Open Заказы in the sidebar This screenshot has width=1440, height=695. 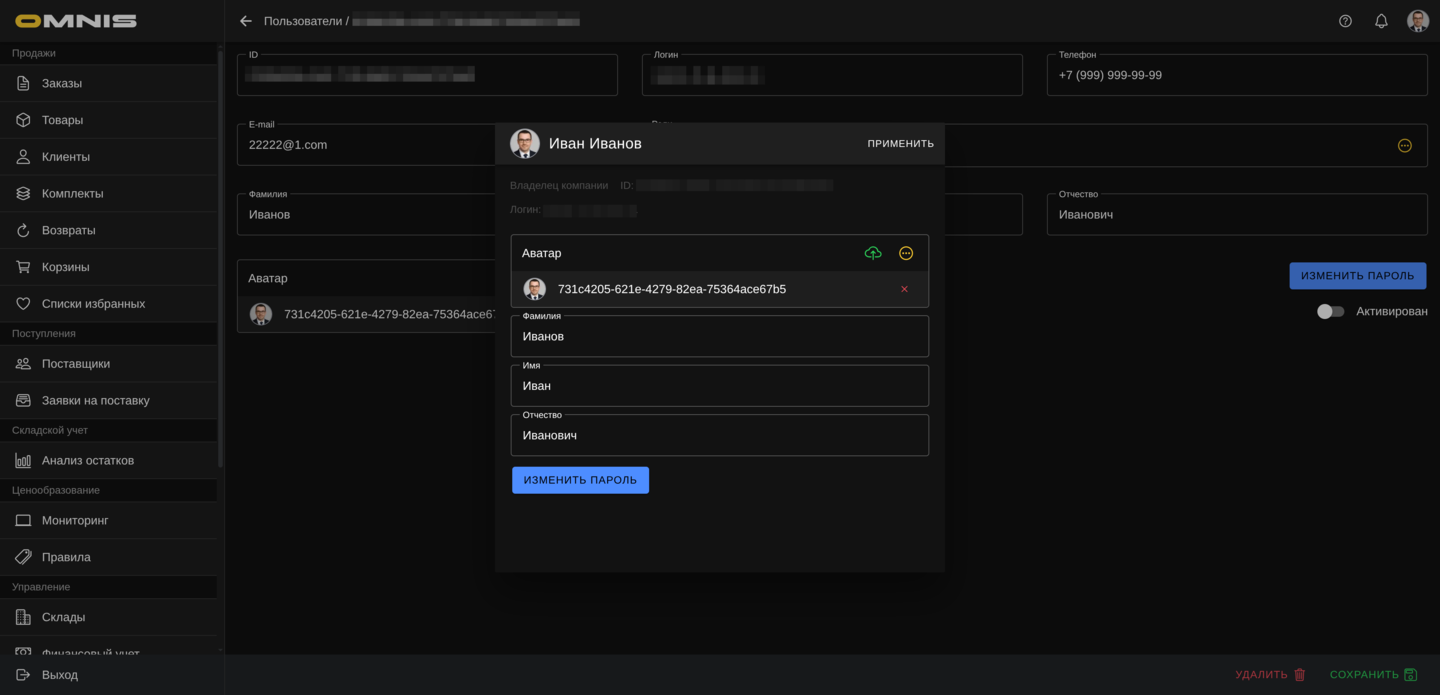coord(62,83)
